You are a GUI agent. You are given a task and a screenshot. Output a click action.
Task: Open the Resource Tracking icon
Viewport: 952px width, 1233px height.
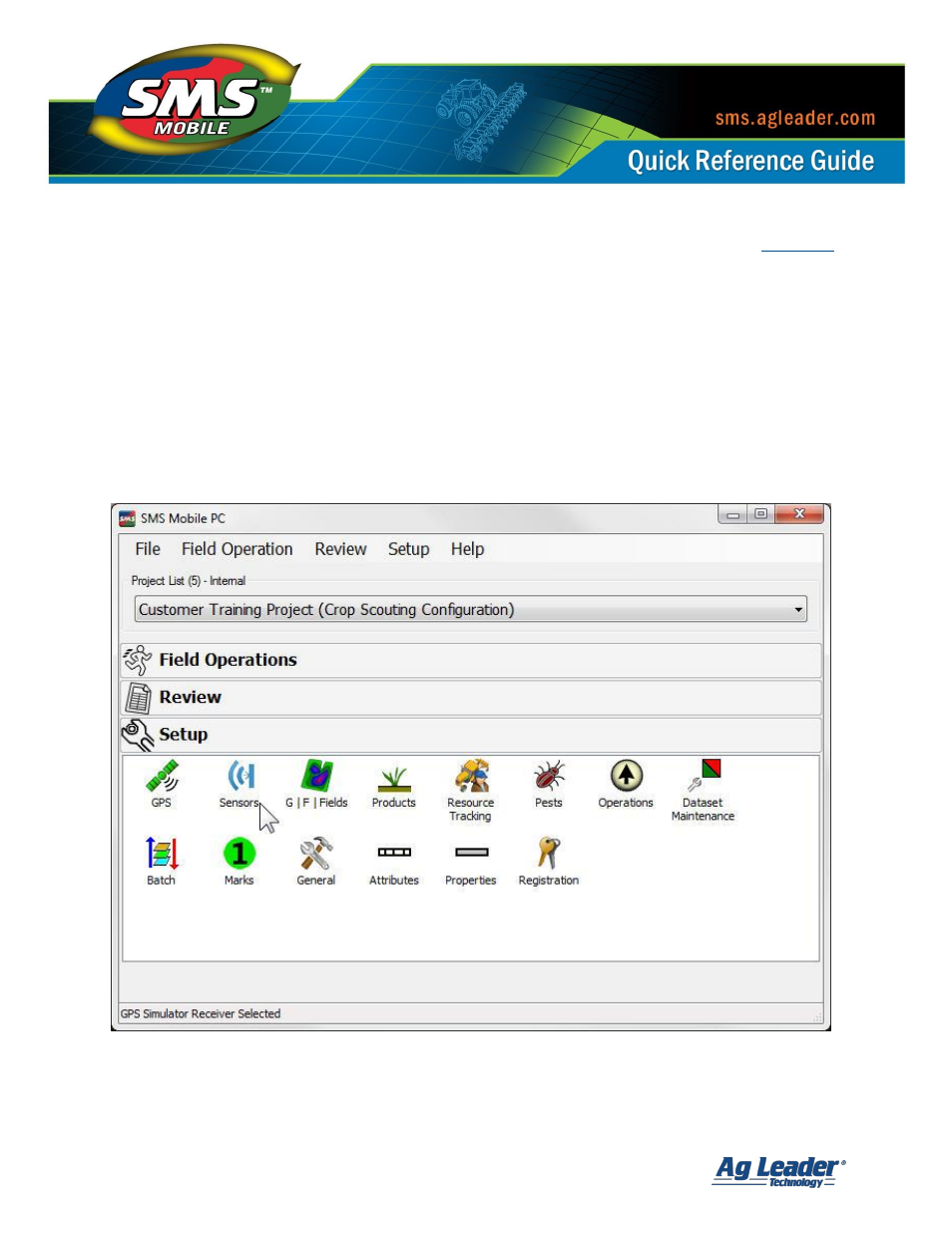coord(471,777)
